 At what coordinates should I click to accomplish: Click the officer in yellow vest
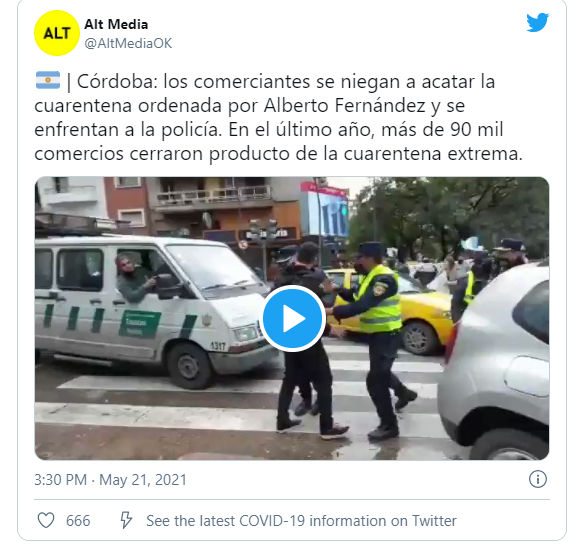pyautogui.click(x=377, y=338)
